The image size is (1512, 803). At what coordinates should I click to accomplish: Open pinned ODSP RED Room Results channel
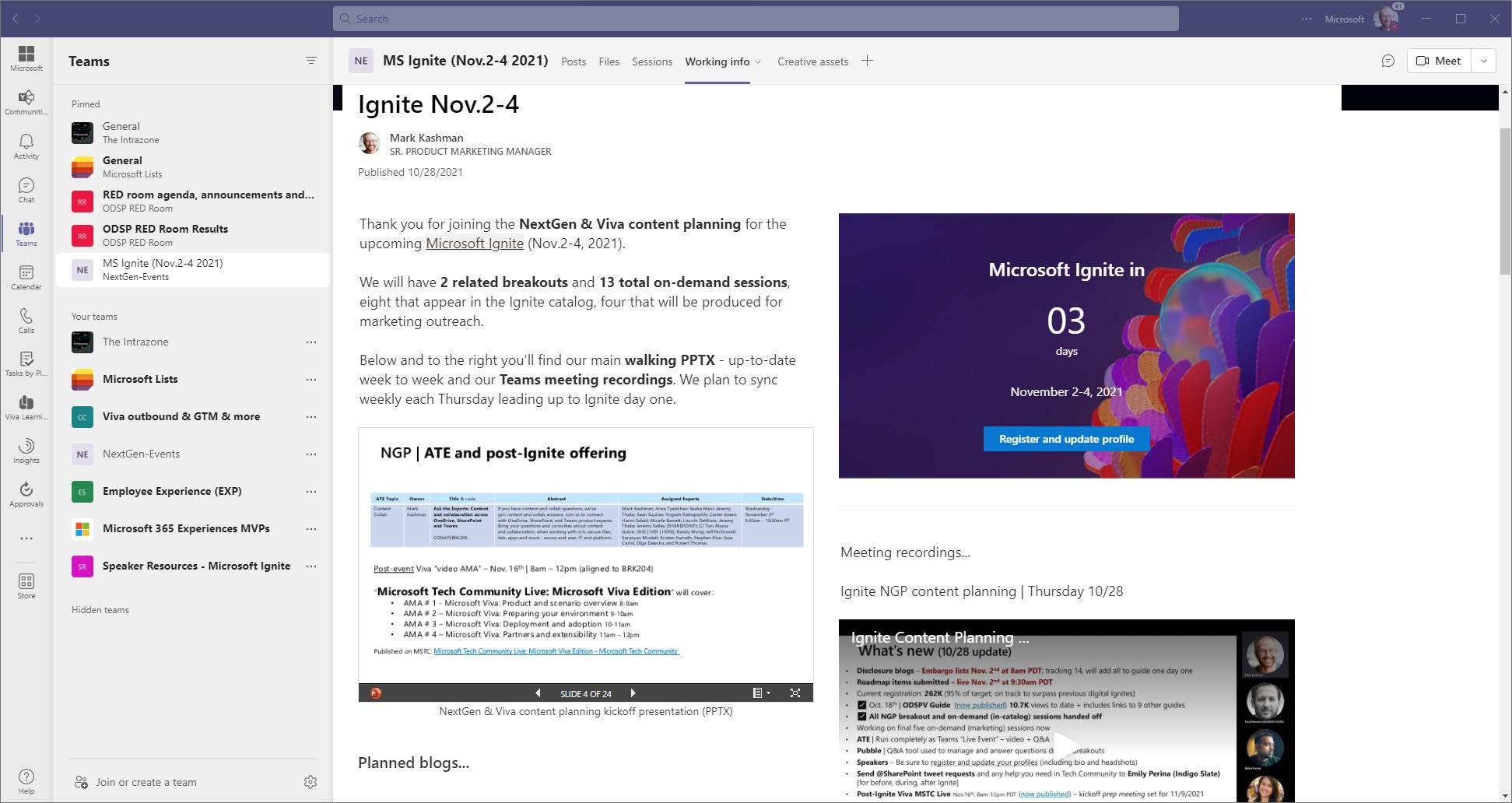click(193, 235)
